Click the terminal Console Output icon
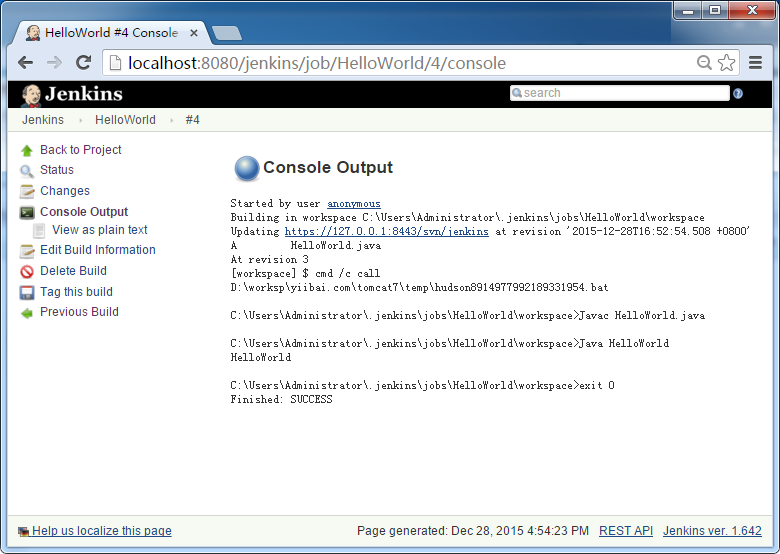This screenshot has width=780, height=554. click(27, 213)
